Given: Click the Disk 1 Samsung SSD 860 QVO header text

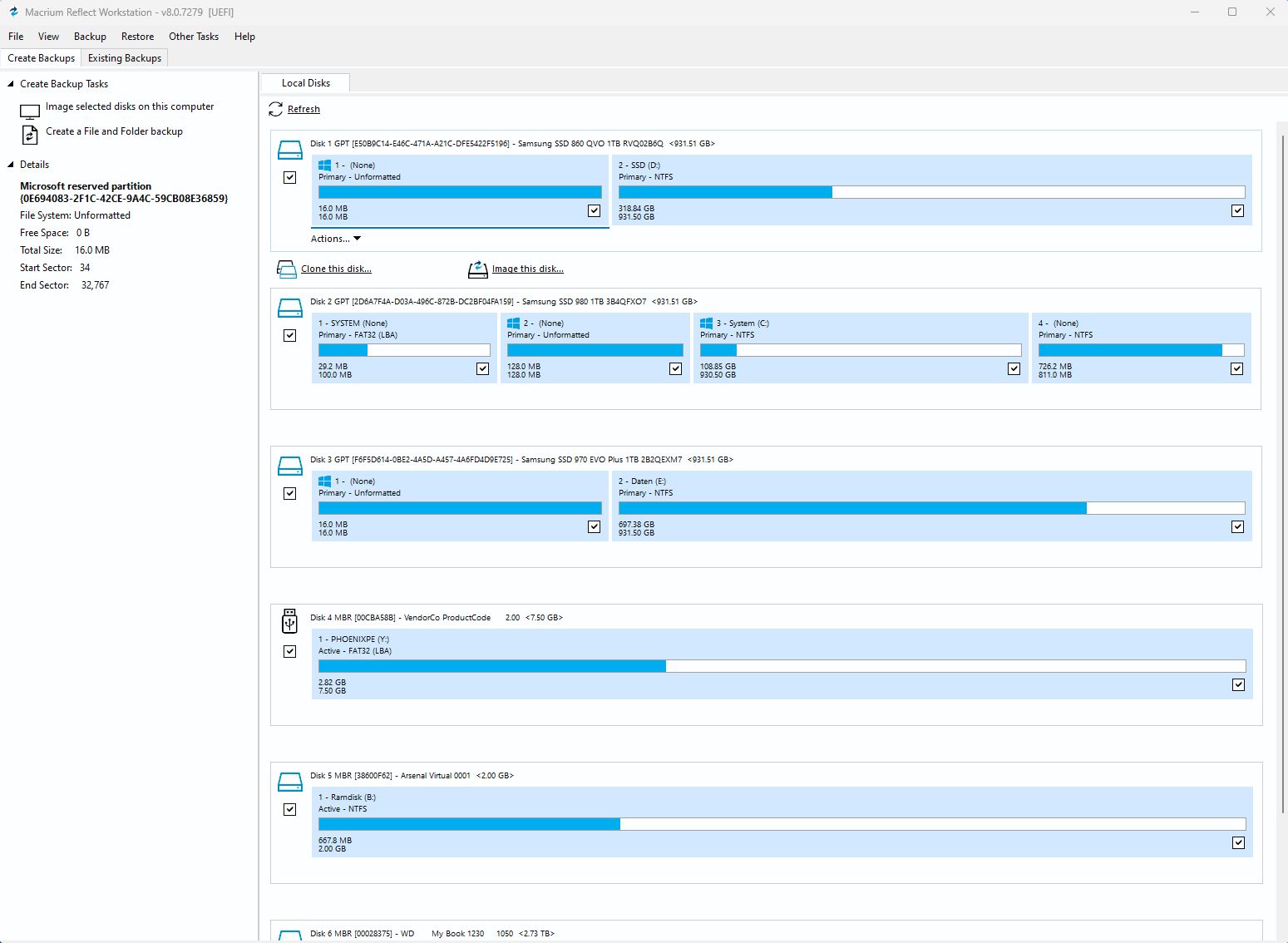Looking at the screenshot, I should [512, 144].
